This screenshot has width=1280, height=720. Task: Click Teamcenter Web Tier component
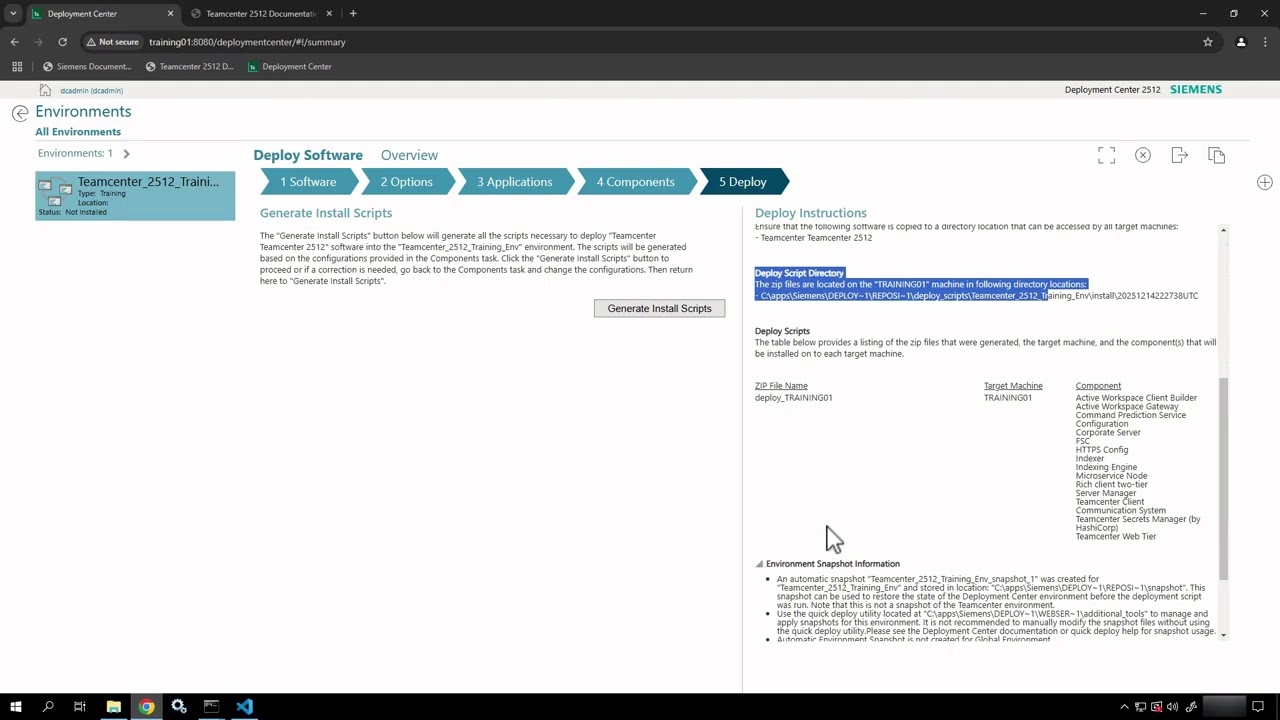click(1116, 537)
